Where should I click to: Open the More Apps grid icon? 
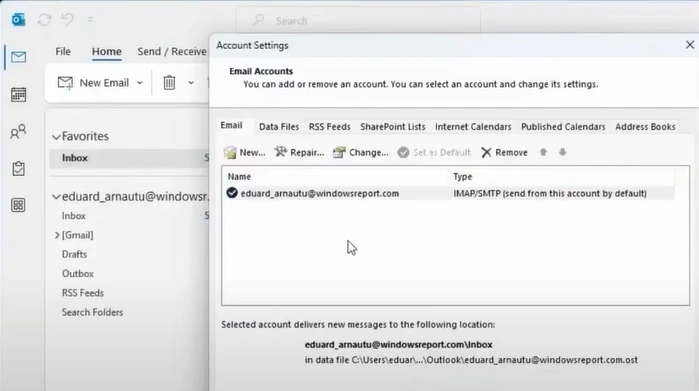point(18,205)
